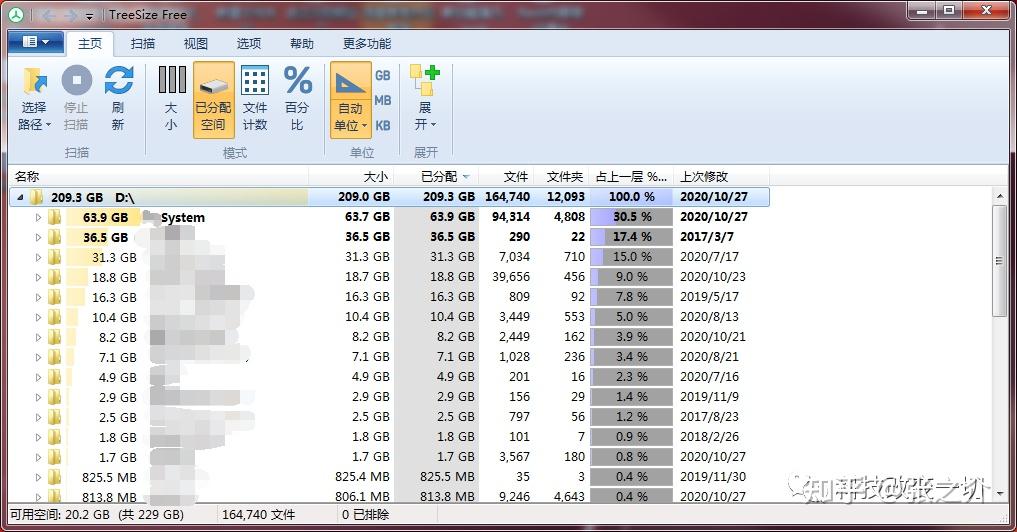Click the 30.5 % percentage bar
1017x532 pixels.
click(x=631, y=217)
